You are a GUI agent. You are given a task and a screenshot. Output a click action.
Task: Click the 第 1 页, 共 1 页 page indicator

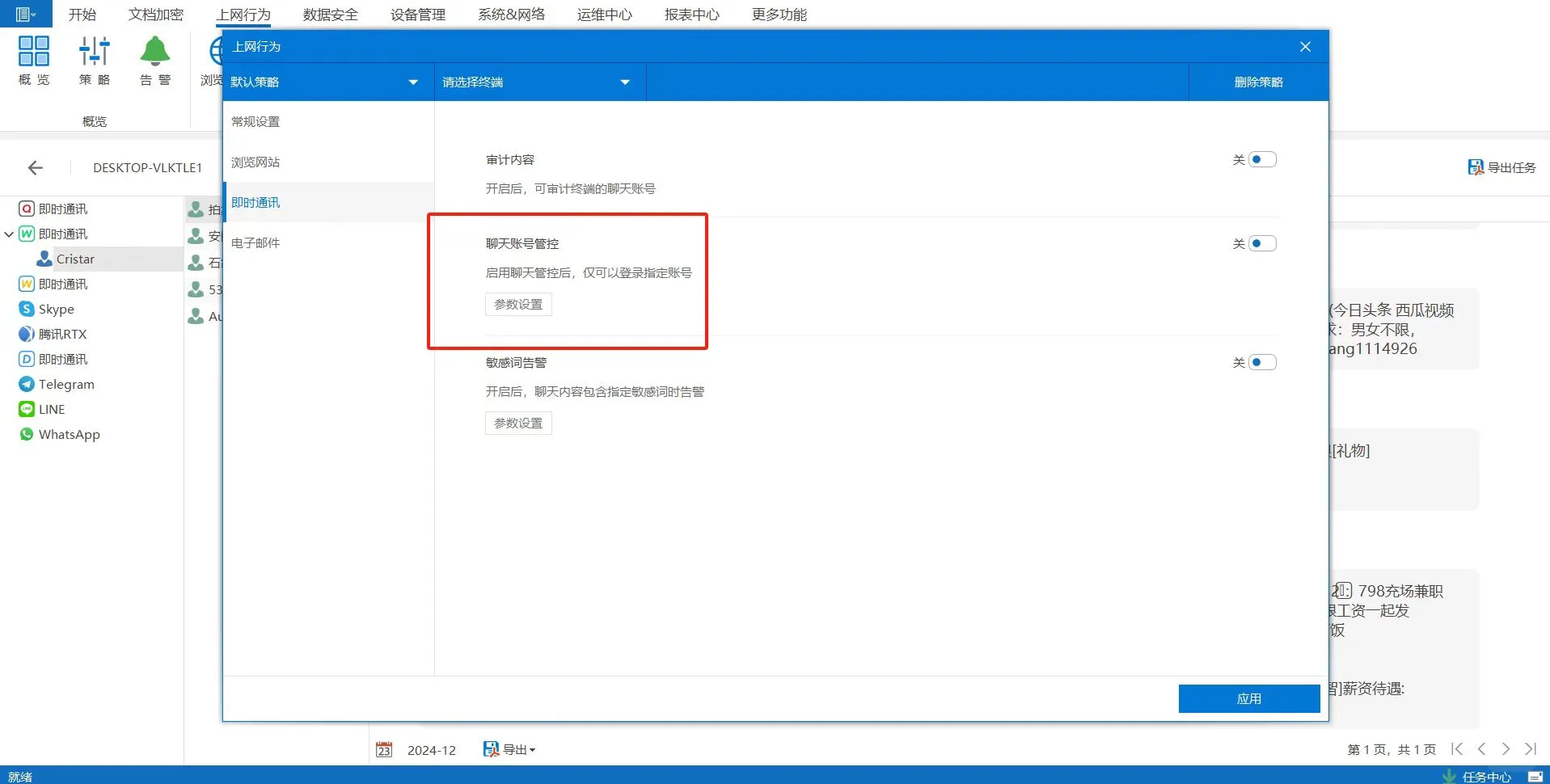1392,749
